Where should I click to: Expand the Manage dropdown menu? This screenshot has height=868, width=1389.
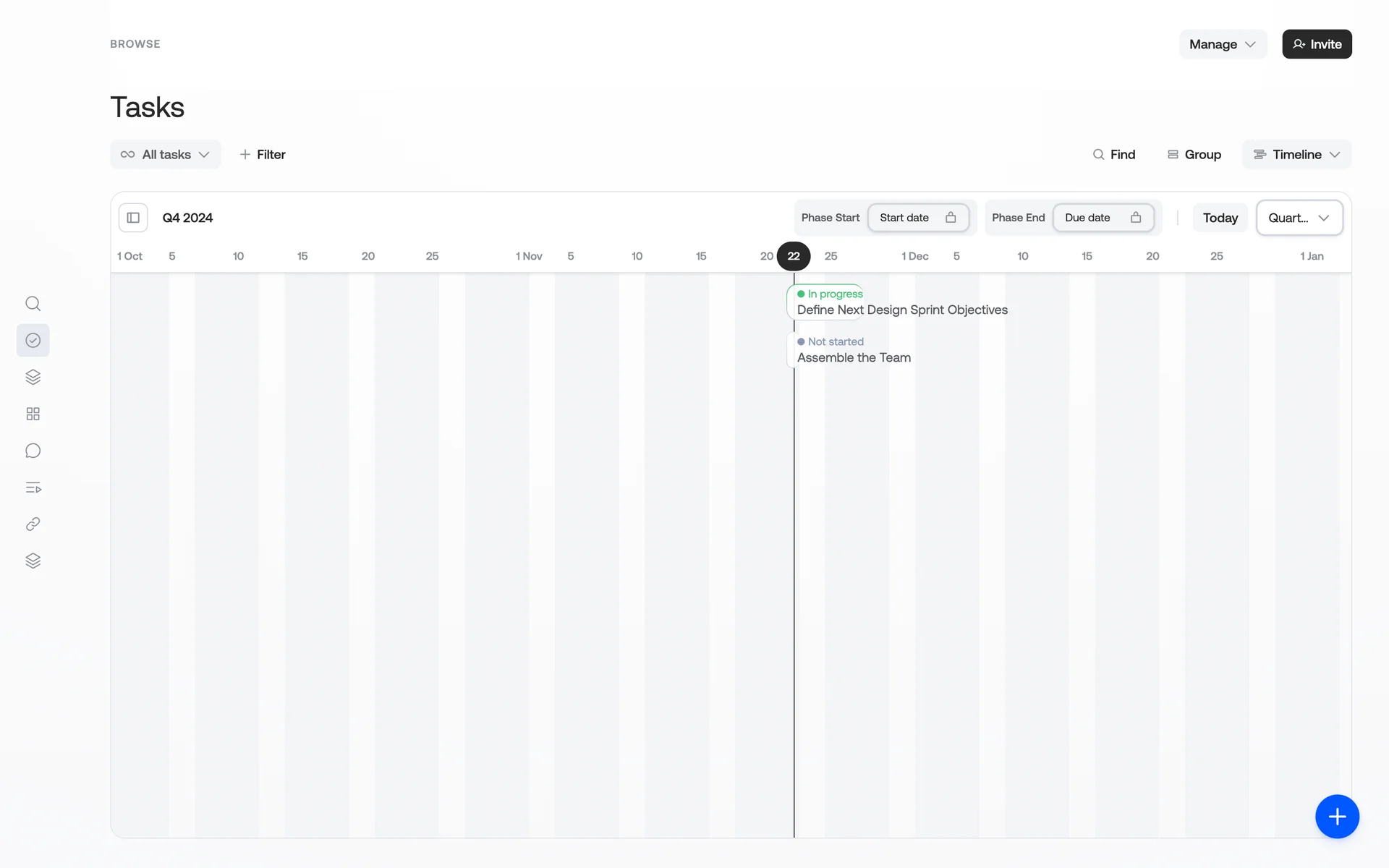[x=1223, y=44]
